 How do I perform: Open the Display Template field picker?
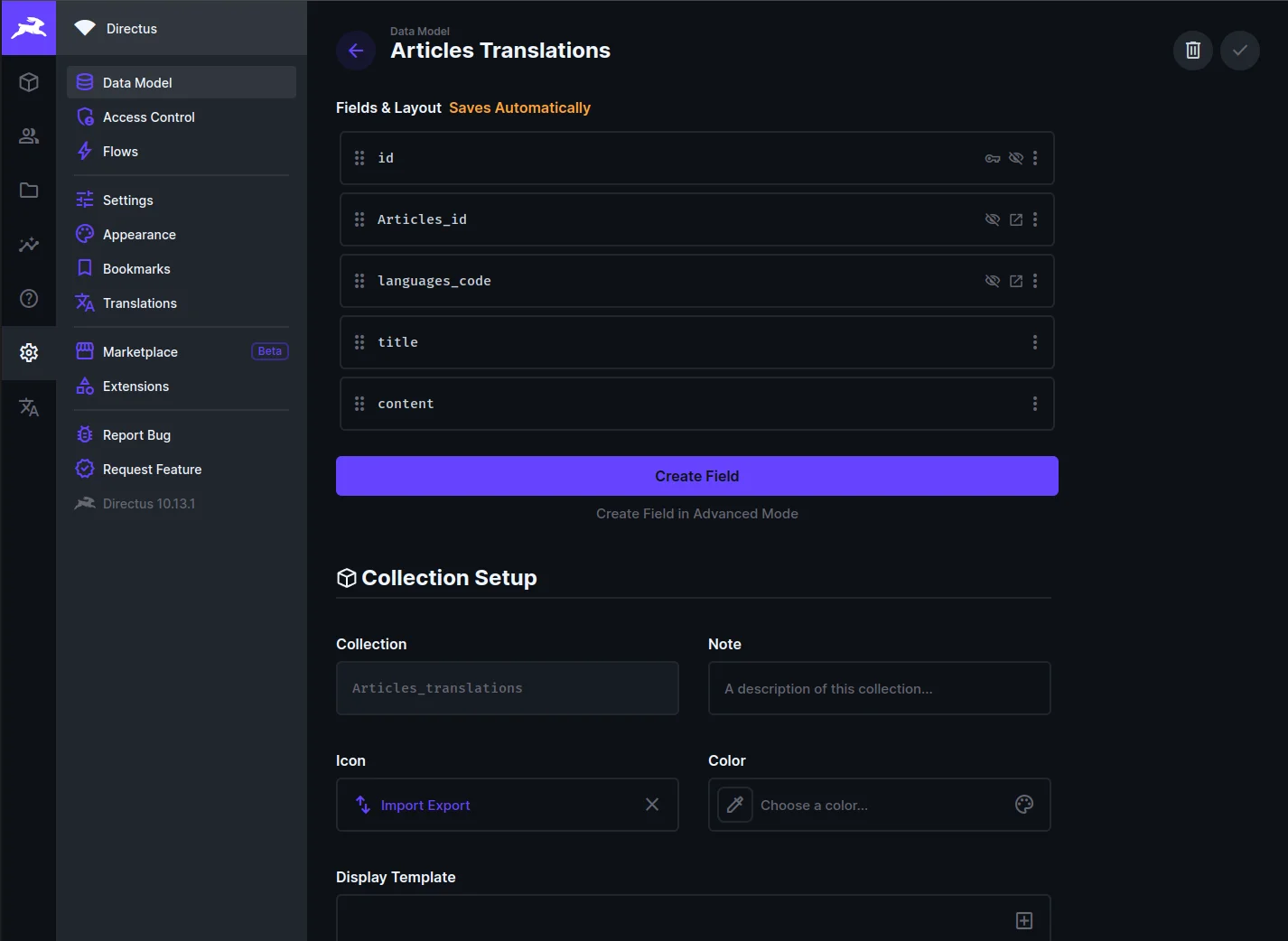[1023, 920]
